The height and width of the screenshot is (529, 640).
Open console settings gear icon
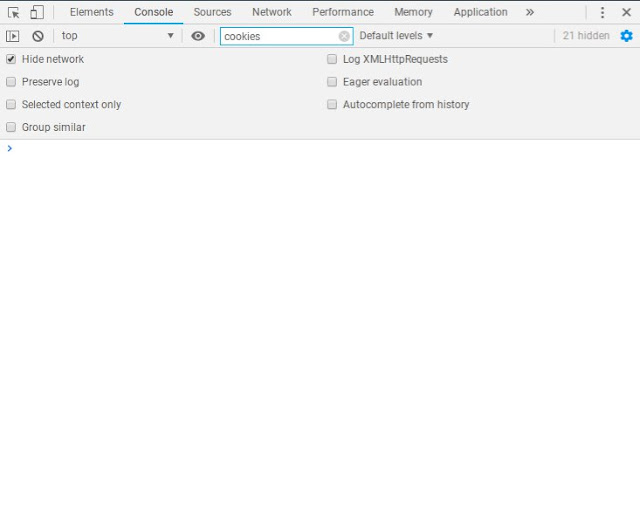(626, 36)
